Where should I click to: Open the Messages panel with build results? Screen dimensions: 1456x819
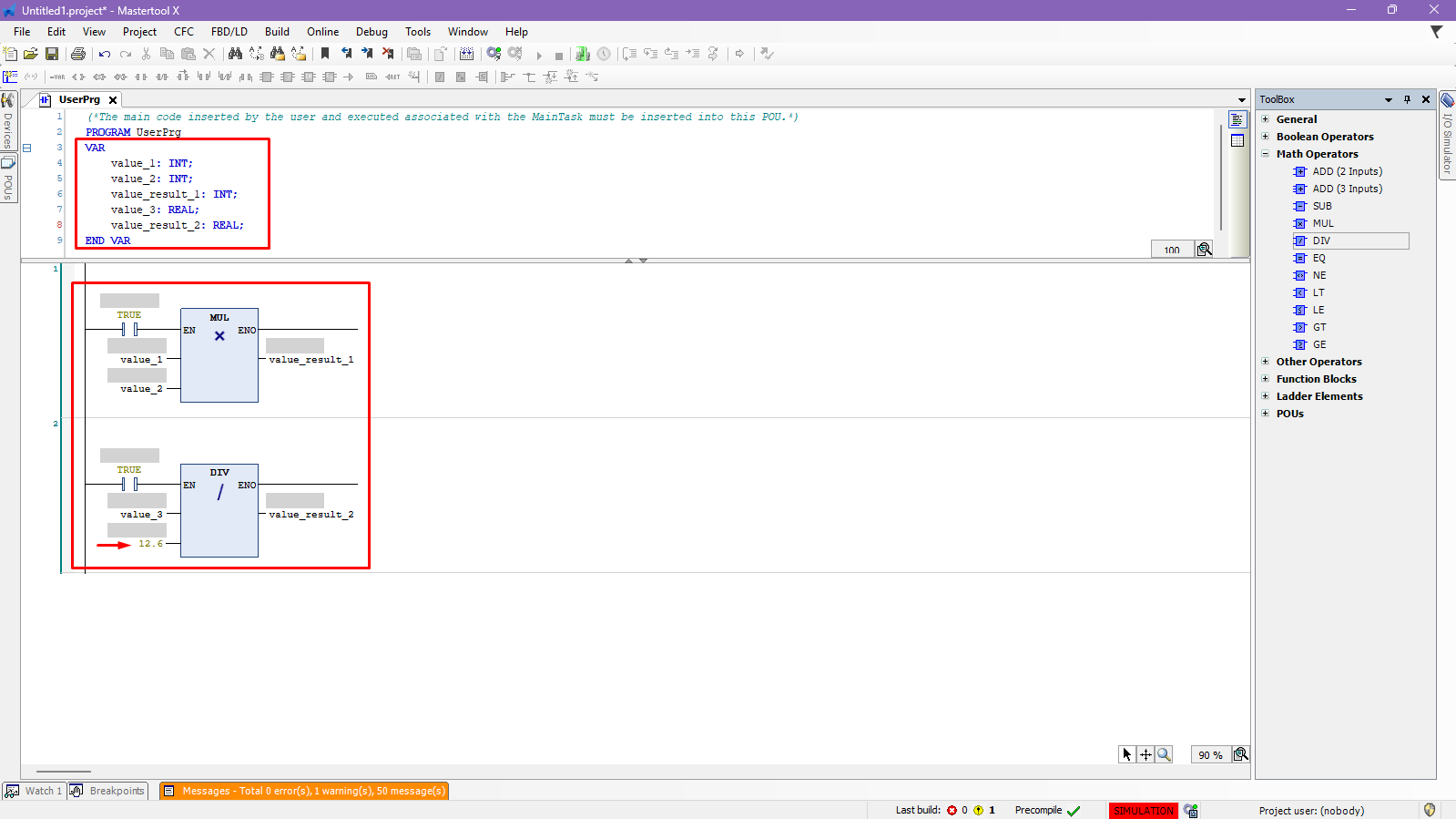pyautogui.click(x=305, y=791)
